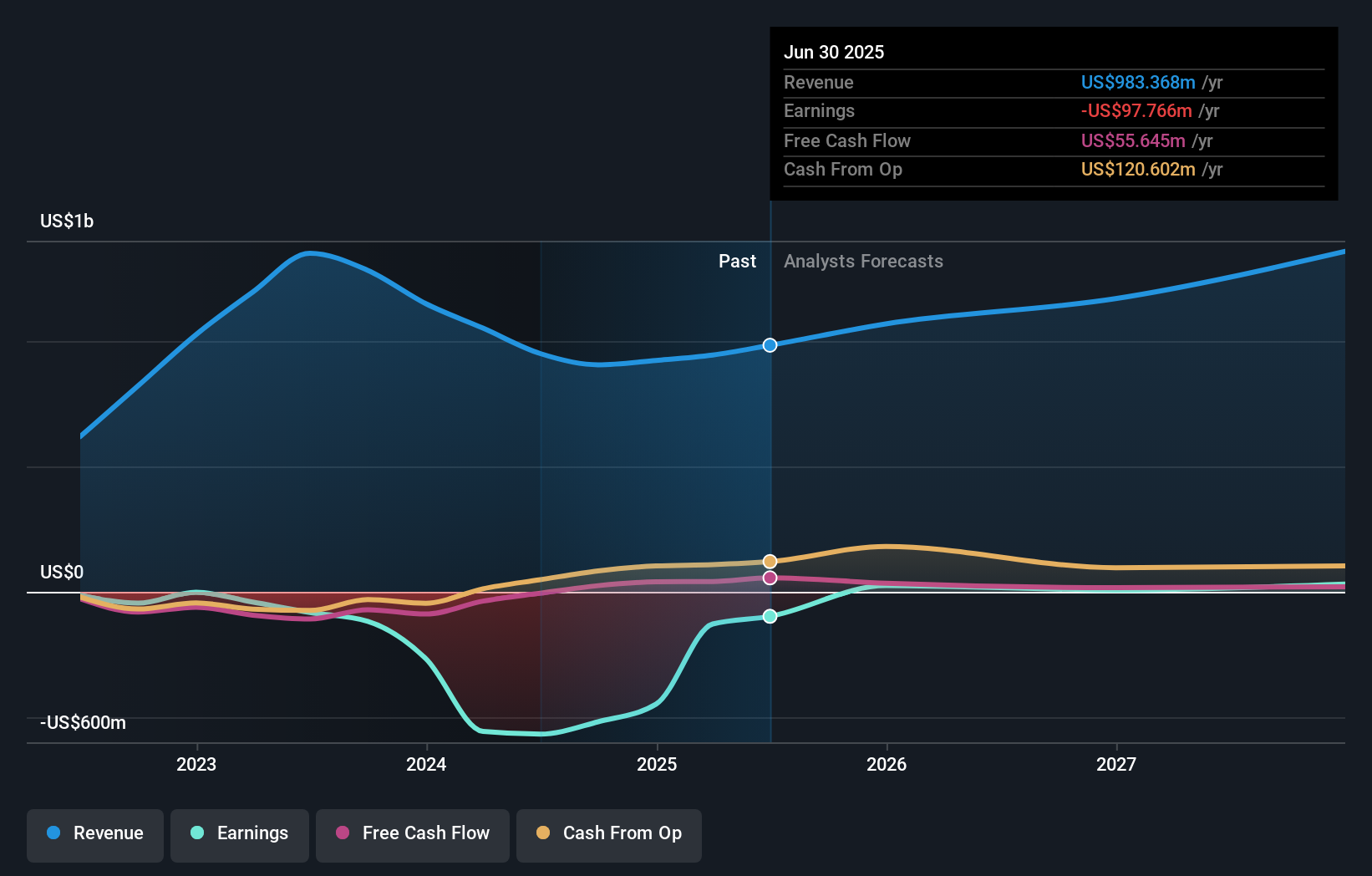This screenshot has width=1372, height=876.
Task: Toggle off the Earnings series
Action: click(x=240, y=833)
